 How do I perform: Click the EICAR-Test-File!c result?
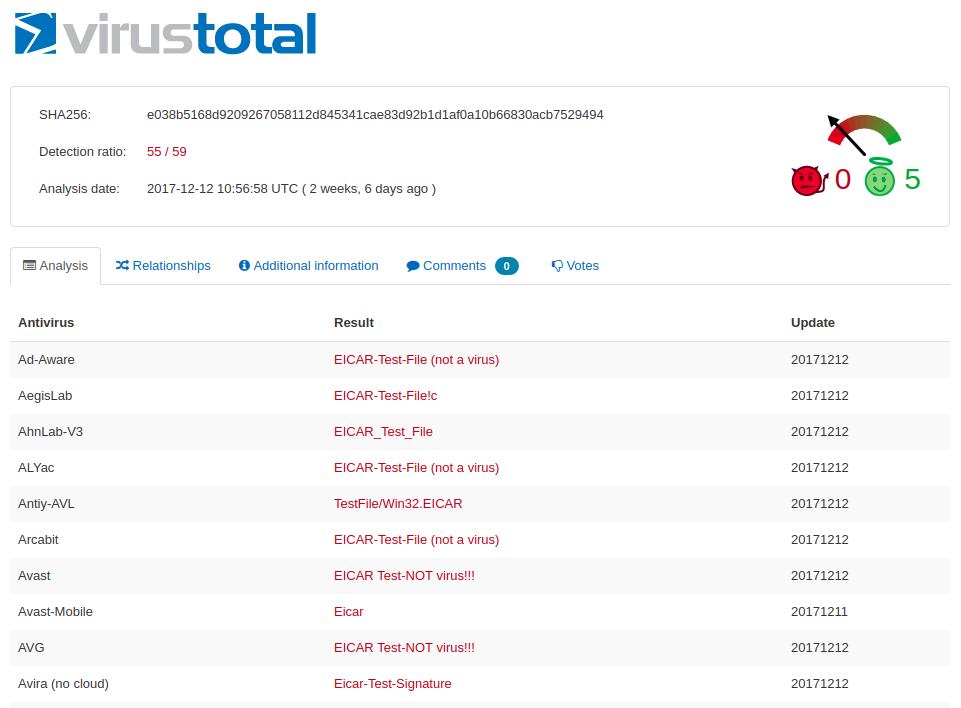click(386, 396)
